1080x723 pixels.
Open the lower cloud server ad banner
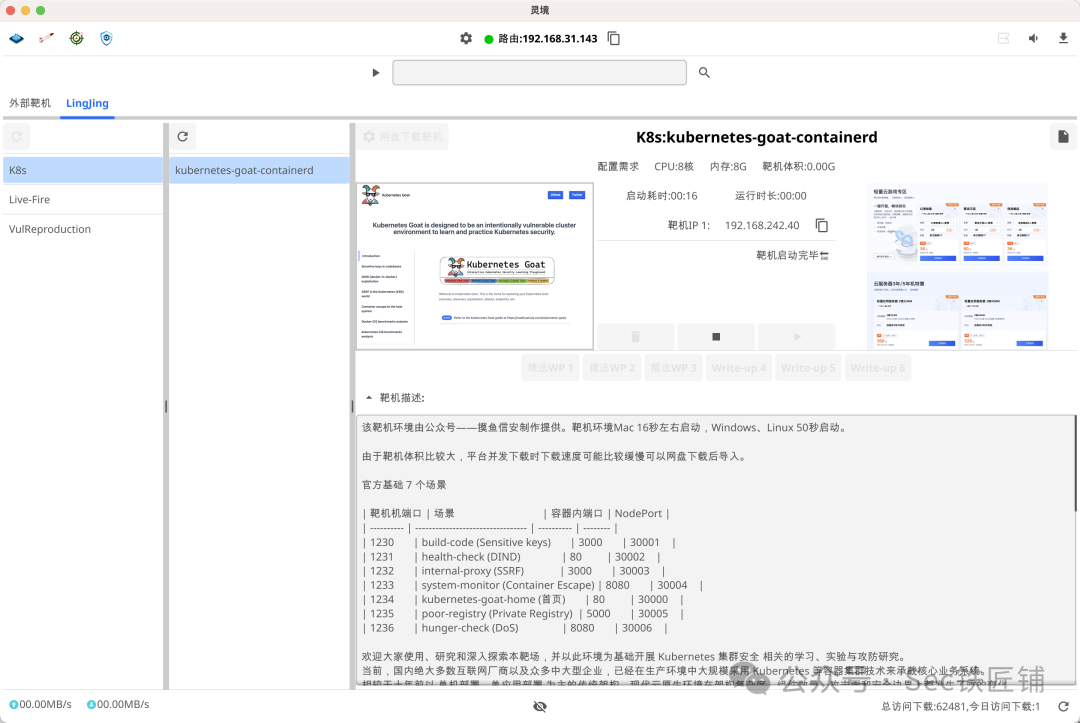click(958, 311)
